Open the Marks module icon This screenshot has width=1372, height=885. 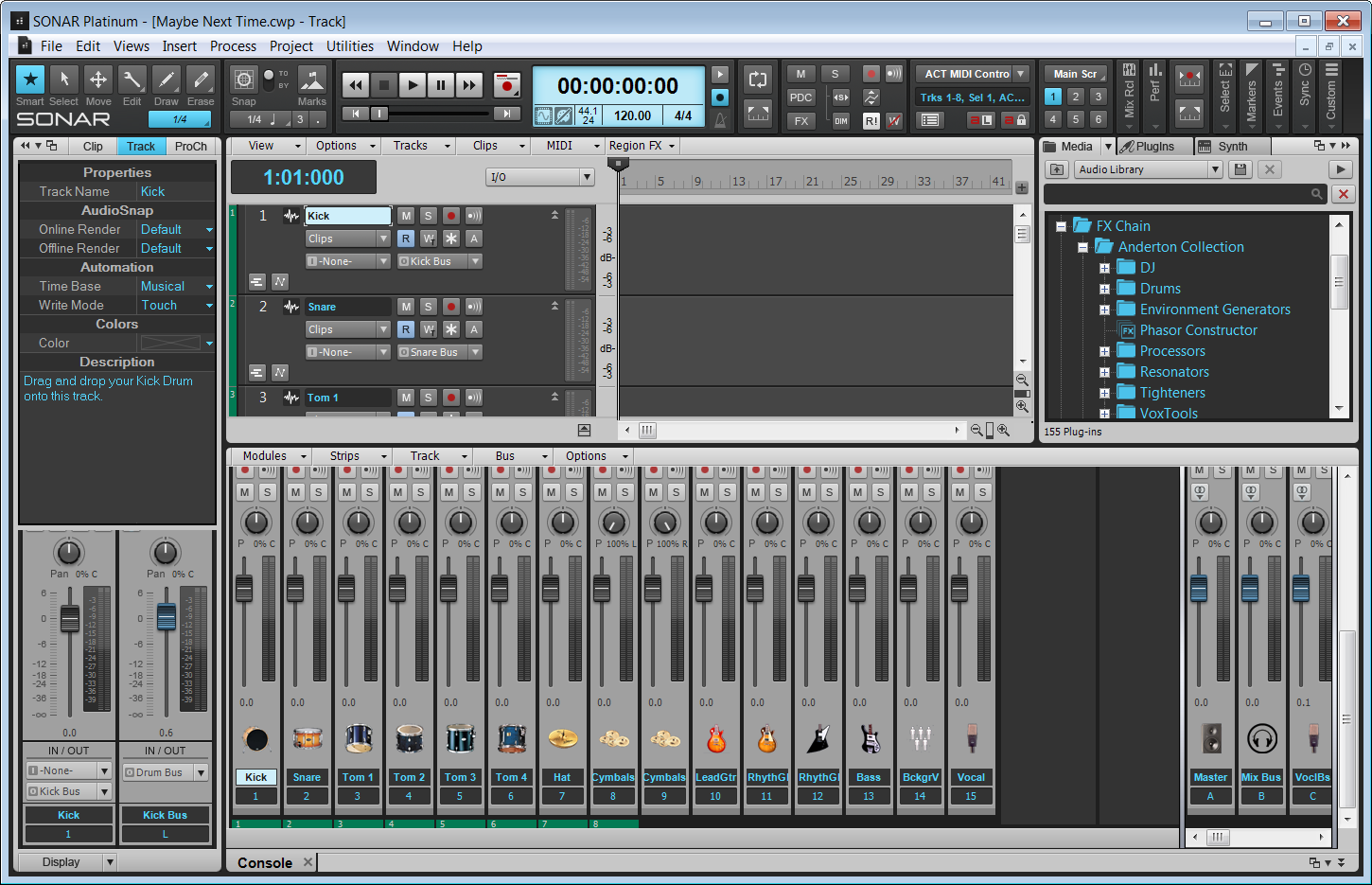312,80
